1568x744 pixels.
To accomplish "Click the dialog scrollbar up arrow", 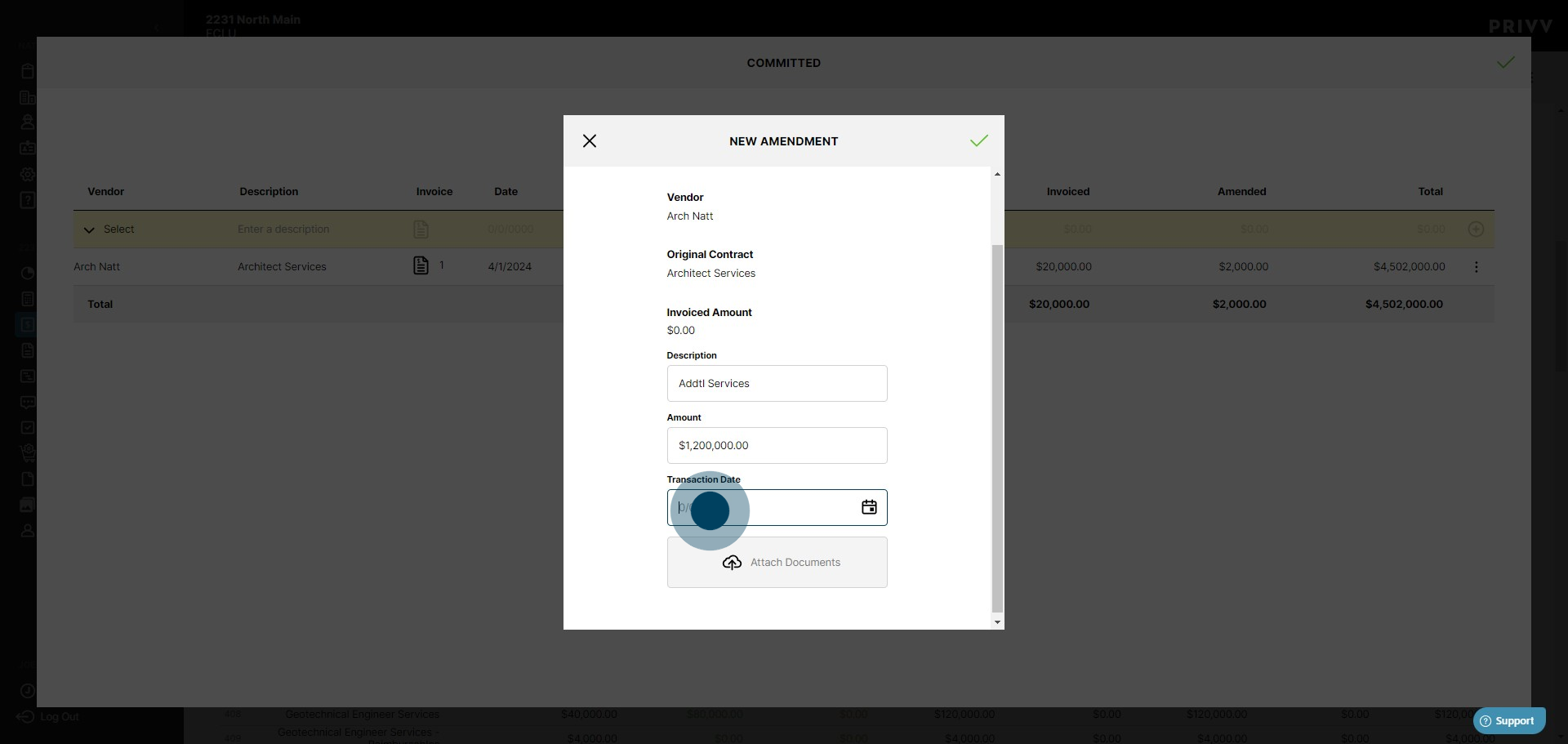I will pyautogui.click(x=997, y=174).
